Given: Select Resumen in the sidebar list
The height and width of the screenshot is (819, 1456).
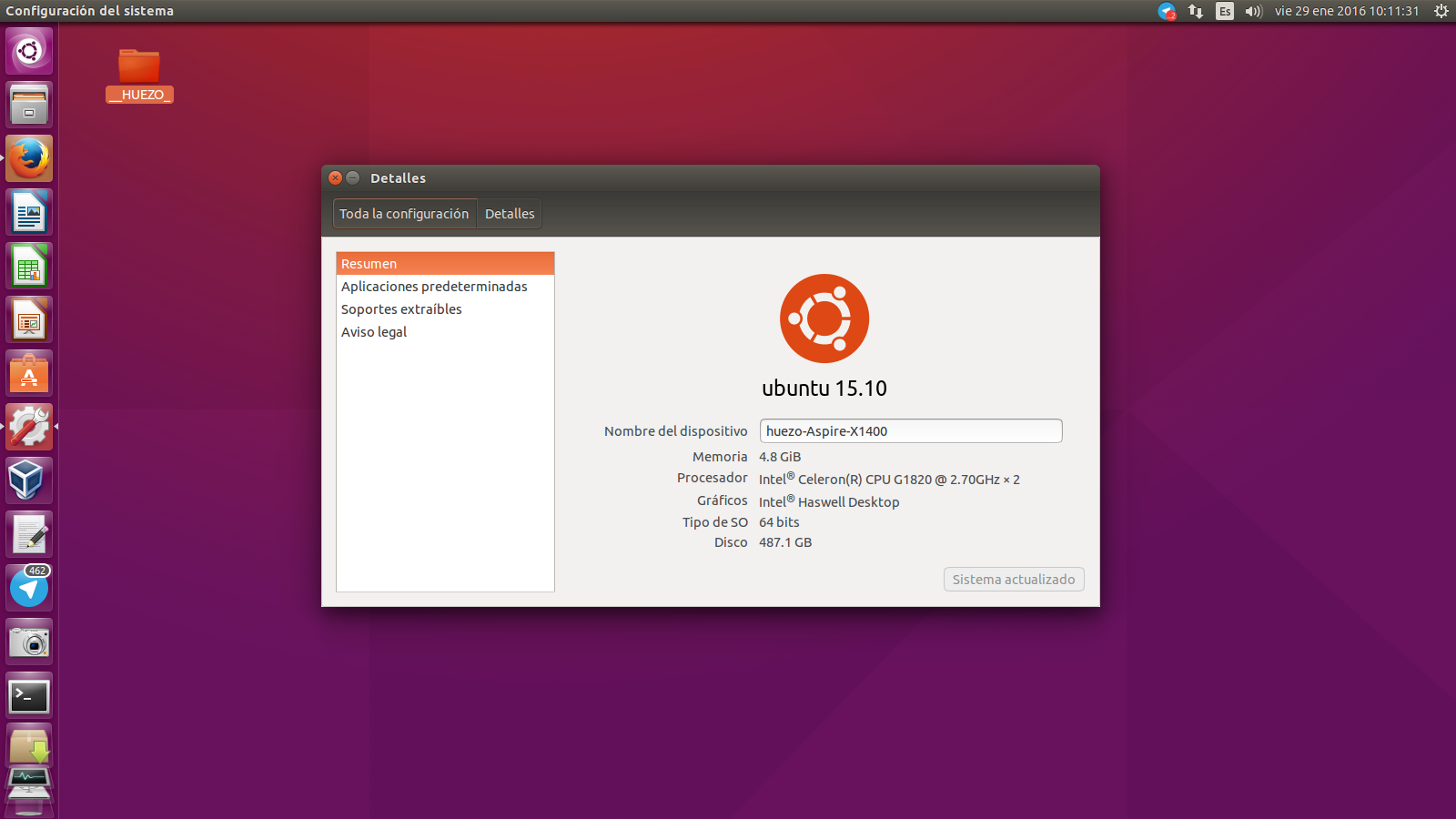Looking at the screenshot, I should pyautogui.click(x=445, y=264).
